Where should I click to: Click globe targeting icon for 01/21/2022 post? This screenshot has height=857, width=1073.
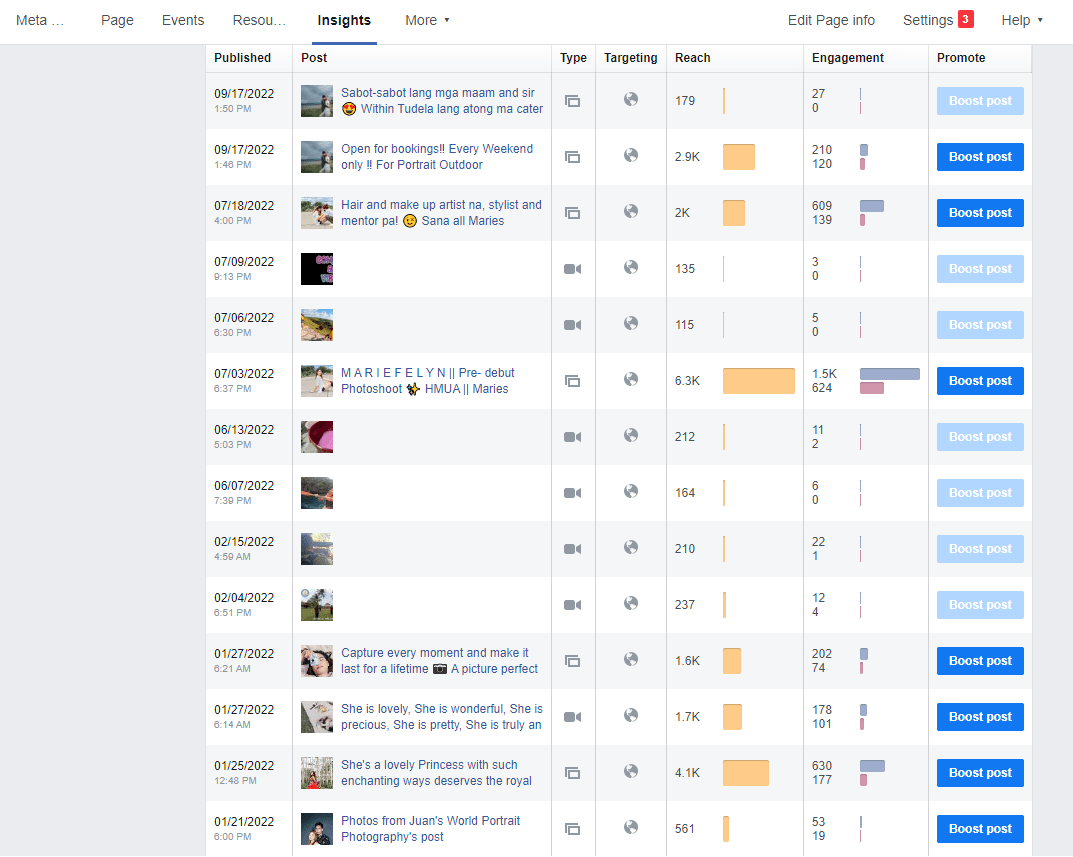click(631, 828)
